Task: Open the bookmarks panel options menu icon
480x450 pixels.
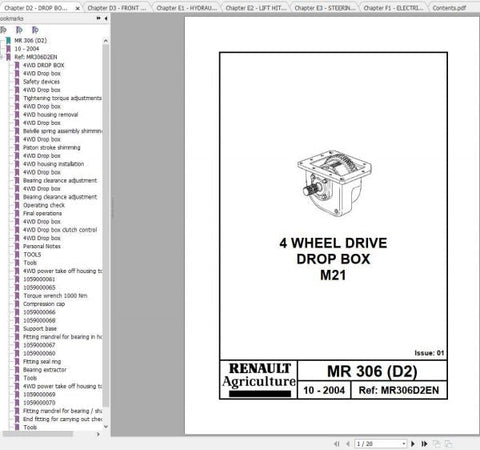Action: (98, 18)
